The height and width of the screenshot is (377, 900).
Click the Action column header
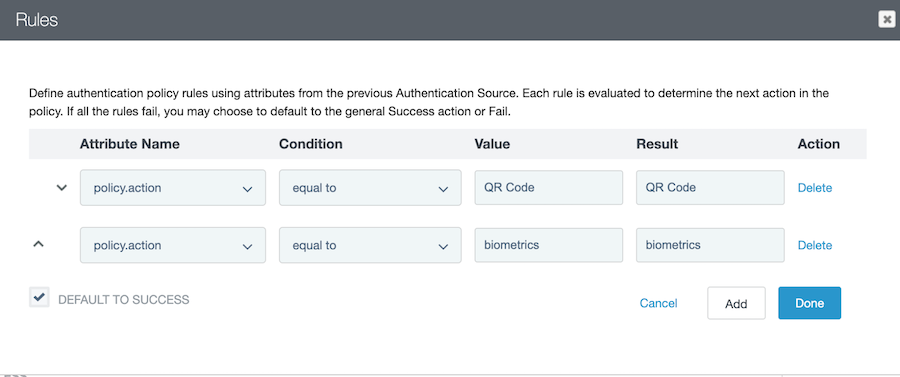818,144
